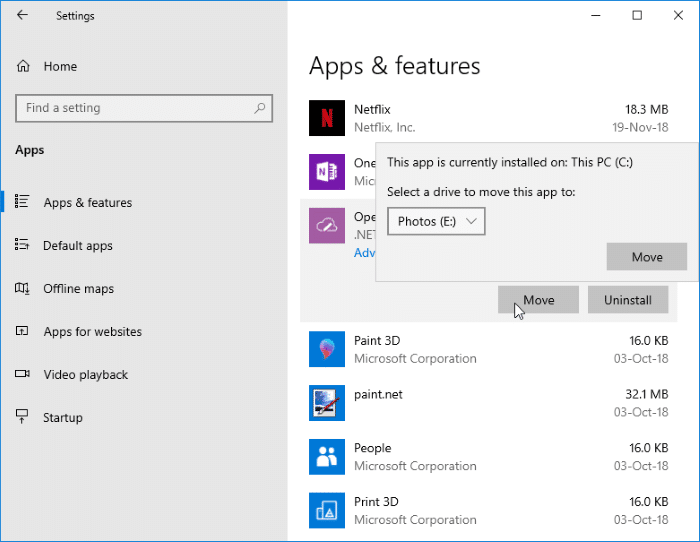
Task: Click the Default apps sidebar icon
Action: [22, 244]
